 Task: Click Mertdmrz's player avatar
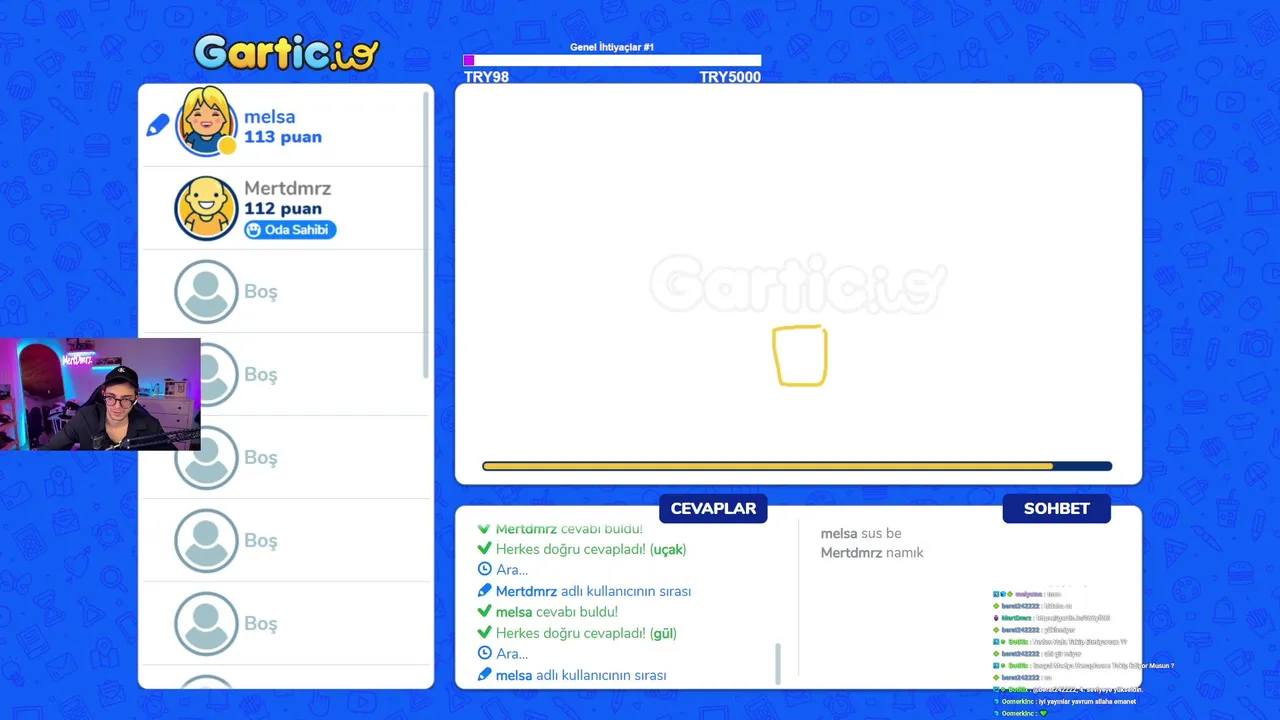(x=206, y=208)
